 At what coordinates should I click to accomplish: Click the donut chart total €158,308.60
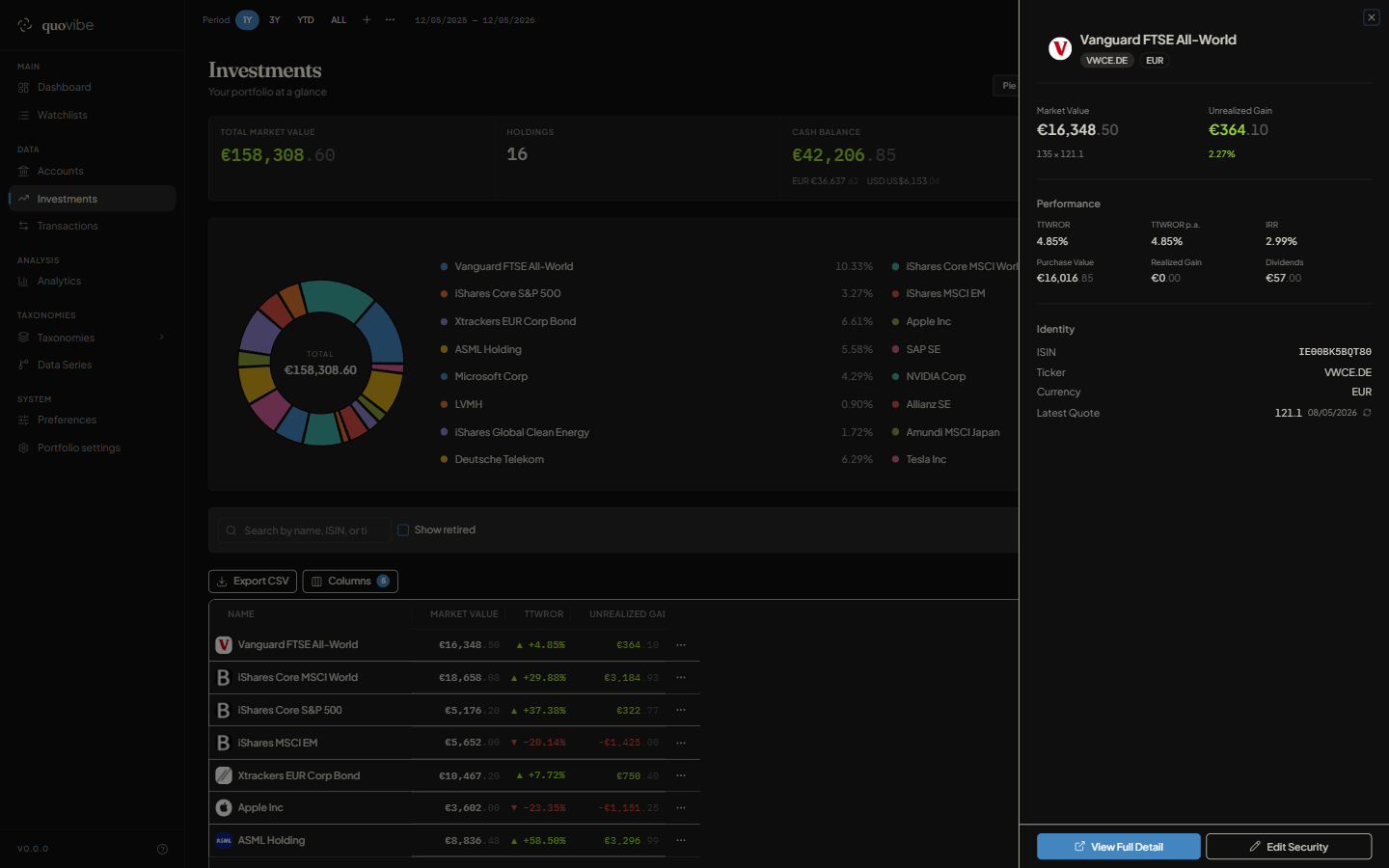(x=320, y=370)
